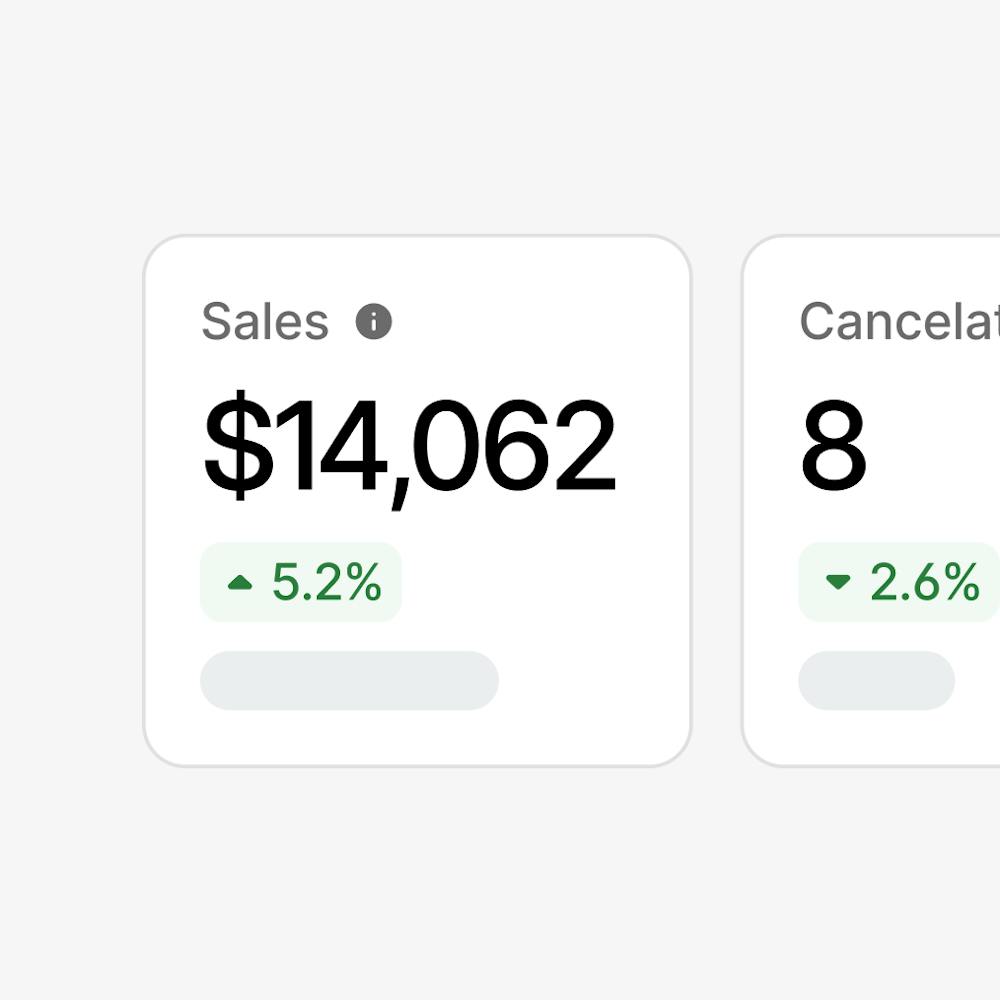This screenshot has height=1000, width=1000.
Task: Click the 2.6% decrease badge
Action: tap(899, 582)
